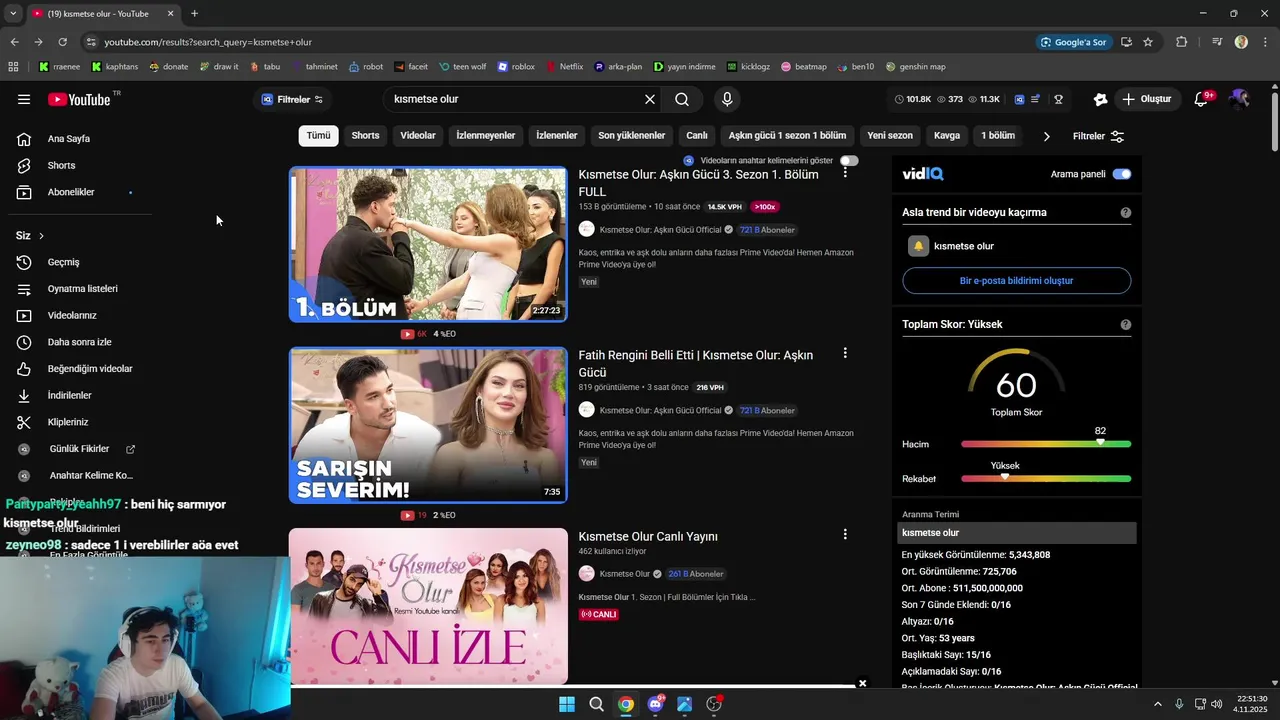Click Bir e-posta bildirimi oluştur button
The image size is (1280, 720).
1016,281
